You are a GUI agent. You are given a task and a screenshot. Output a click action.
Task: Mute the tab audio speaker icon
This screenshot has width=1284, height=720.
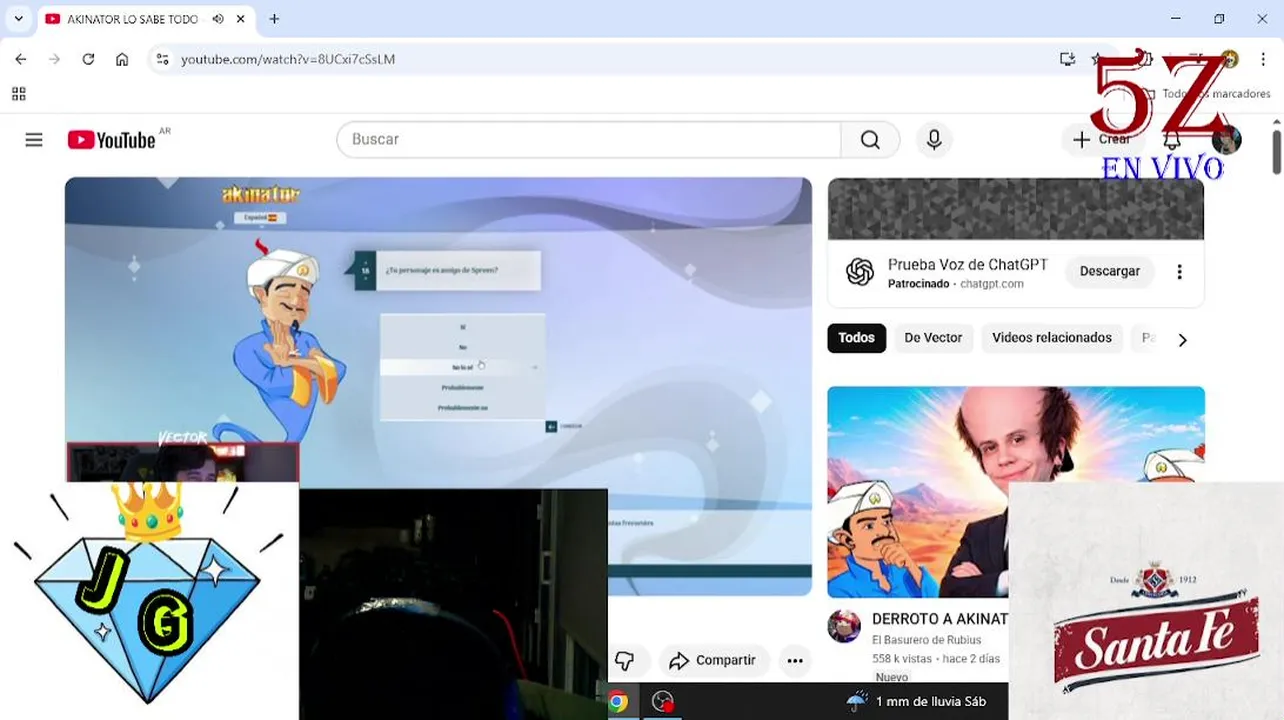[218, 19]
